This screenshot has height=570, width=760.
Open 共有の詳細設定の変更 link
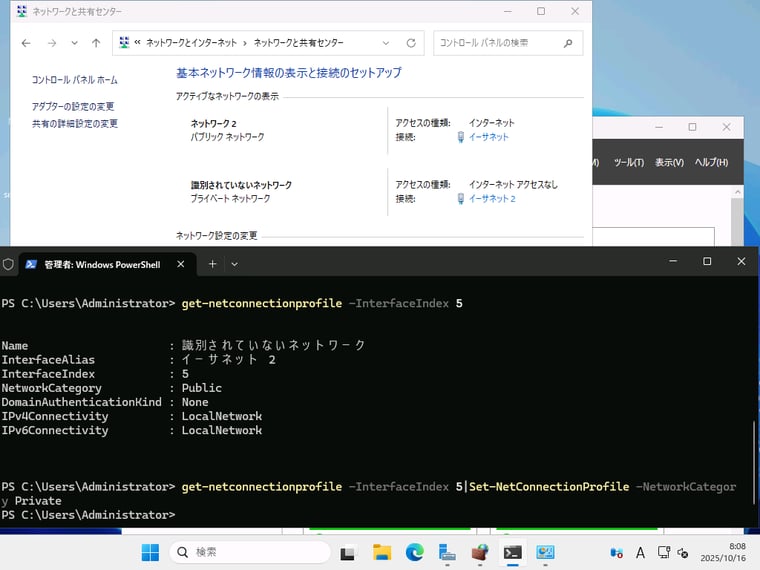coord(75,124)
